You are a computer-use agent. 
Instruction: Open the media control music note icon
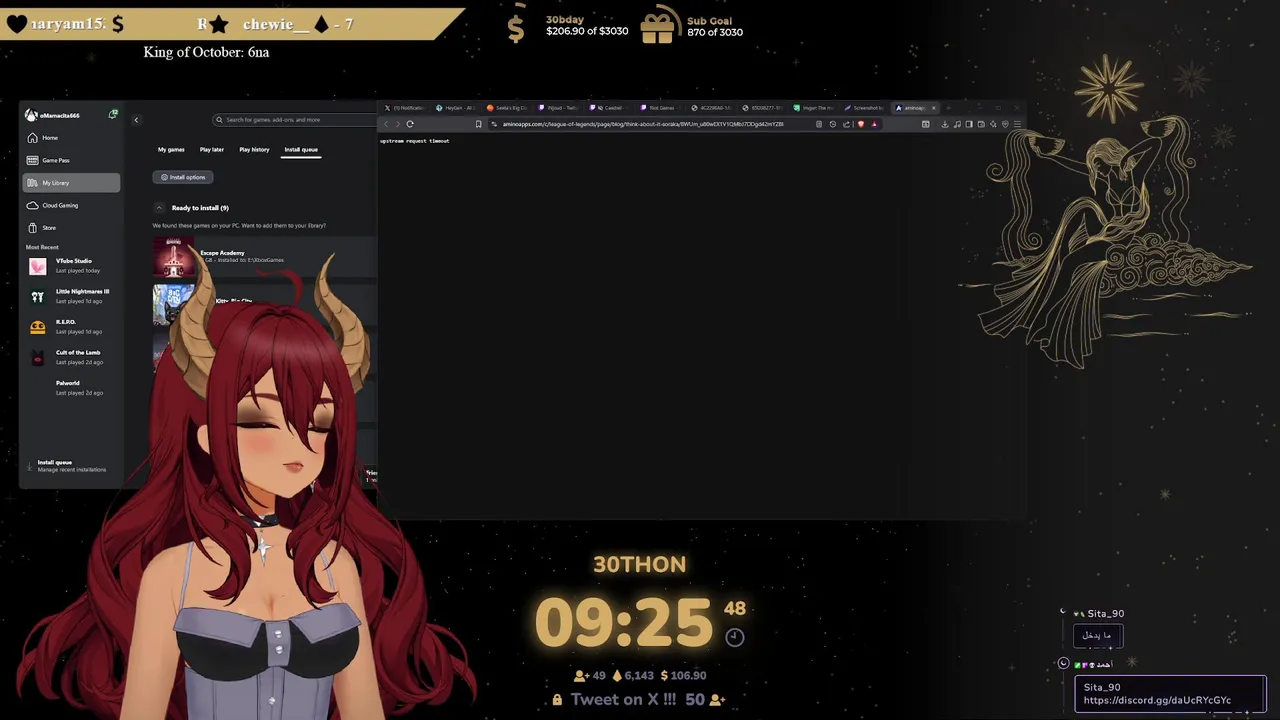pyautogui.click(x=957, y=124)
